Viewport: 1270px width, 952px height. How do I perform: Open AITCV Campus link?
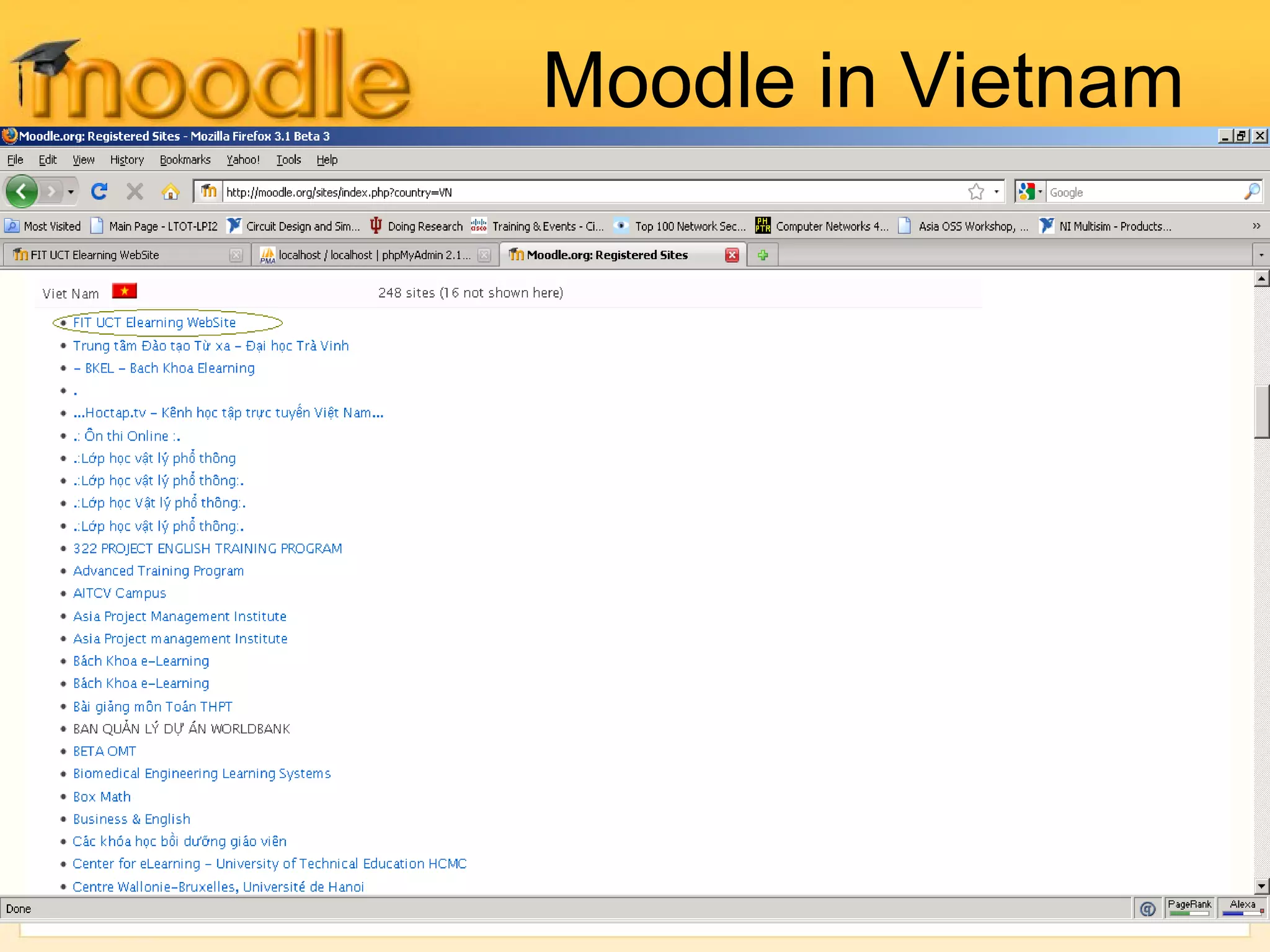(120, 593)
